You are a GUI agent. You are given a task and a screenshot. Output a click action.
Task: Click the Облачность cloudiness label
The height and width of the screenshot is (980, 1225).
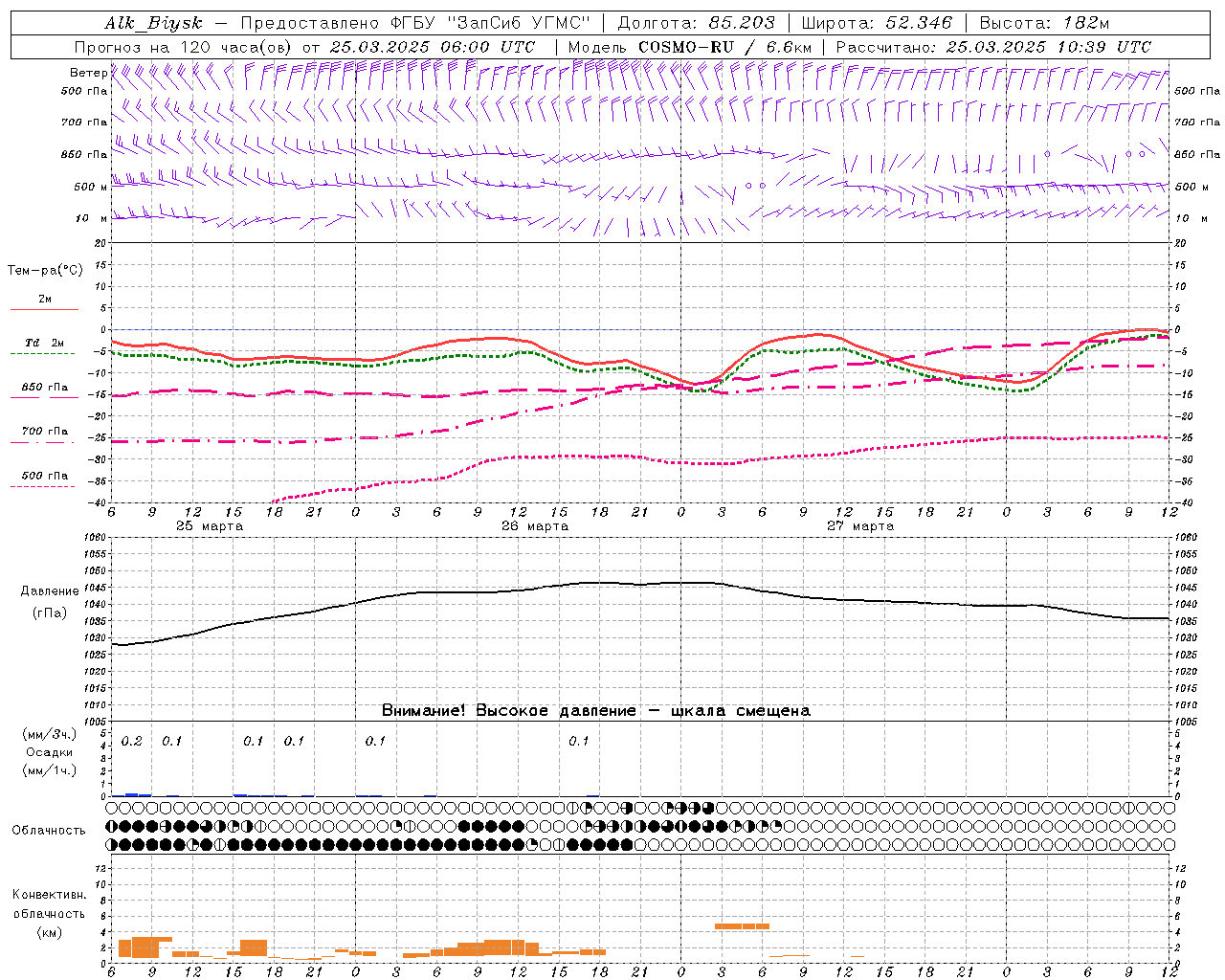point(49,831)
